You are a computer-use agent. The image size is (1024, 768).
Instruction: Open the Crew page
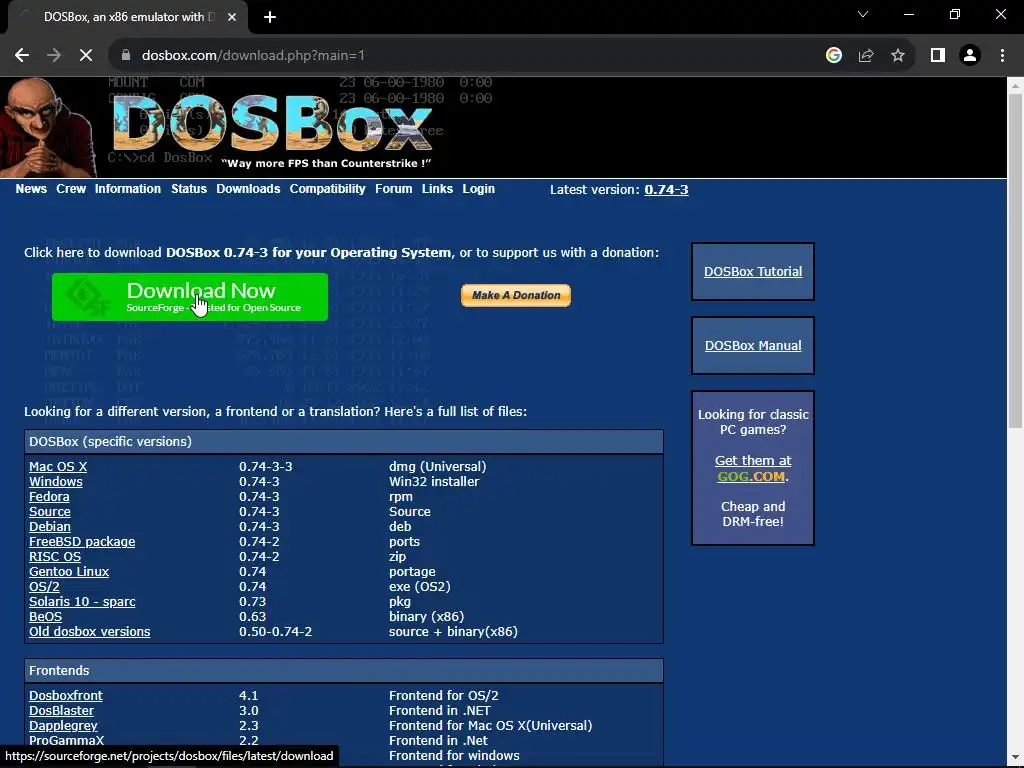(71, 189)
